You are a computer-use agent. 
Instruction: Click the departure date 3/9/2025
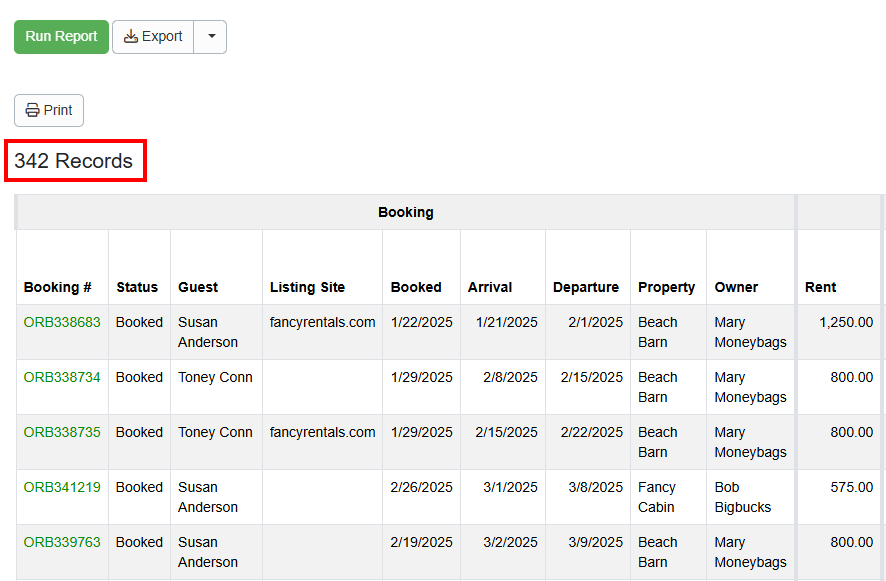tap(596, 542)
